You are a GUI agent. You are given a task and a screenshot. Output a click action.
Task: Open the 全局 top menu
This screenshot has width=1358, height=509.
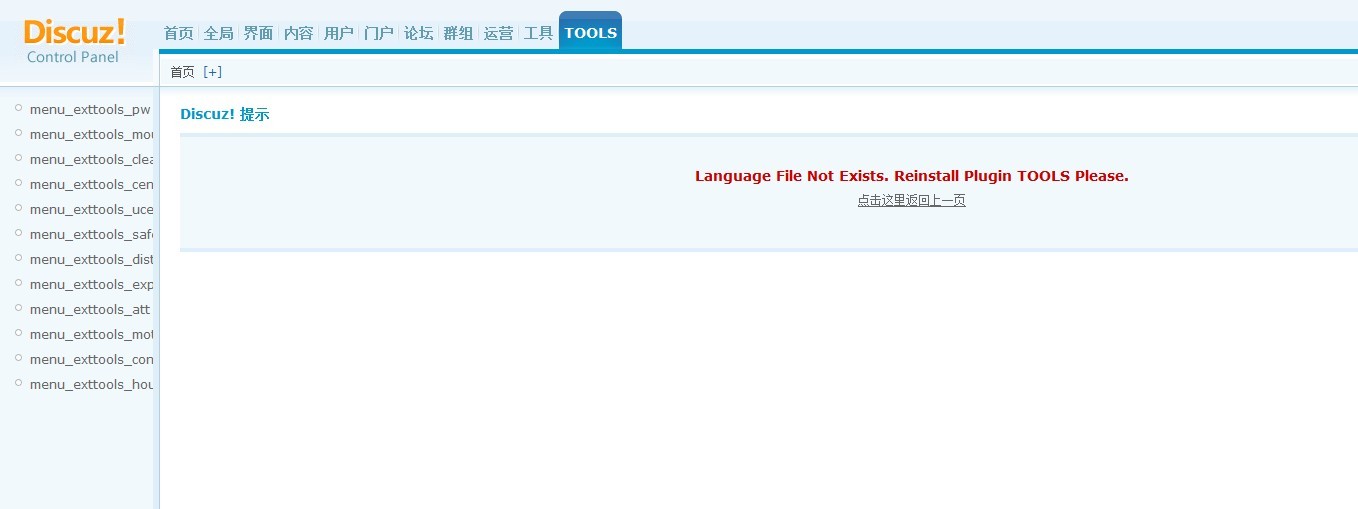pos(219,33)
